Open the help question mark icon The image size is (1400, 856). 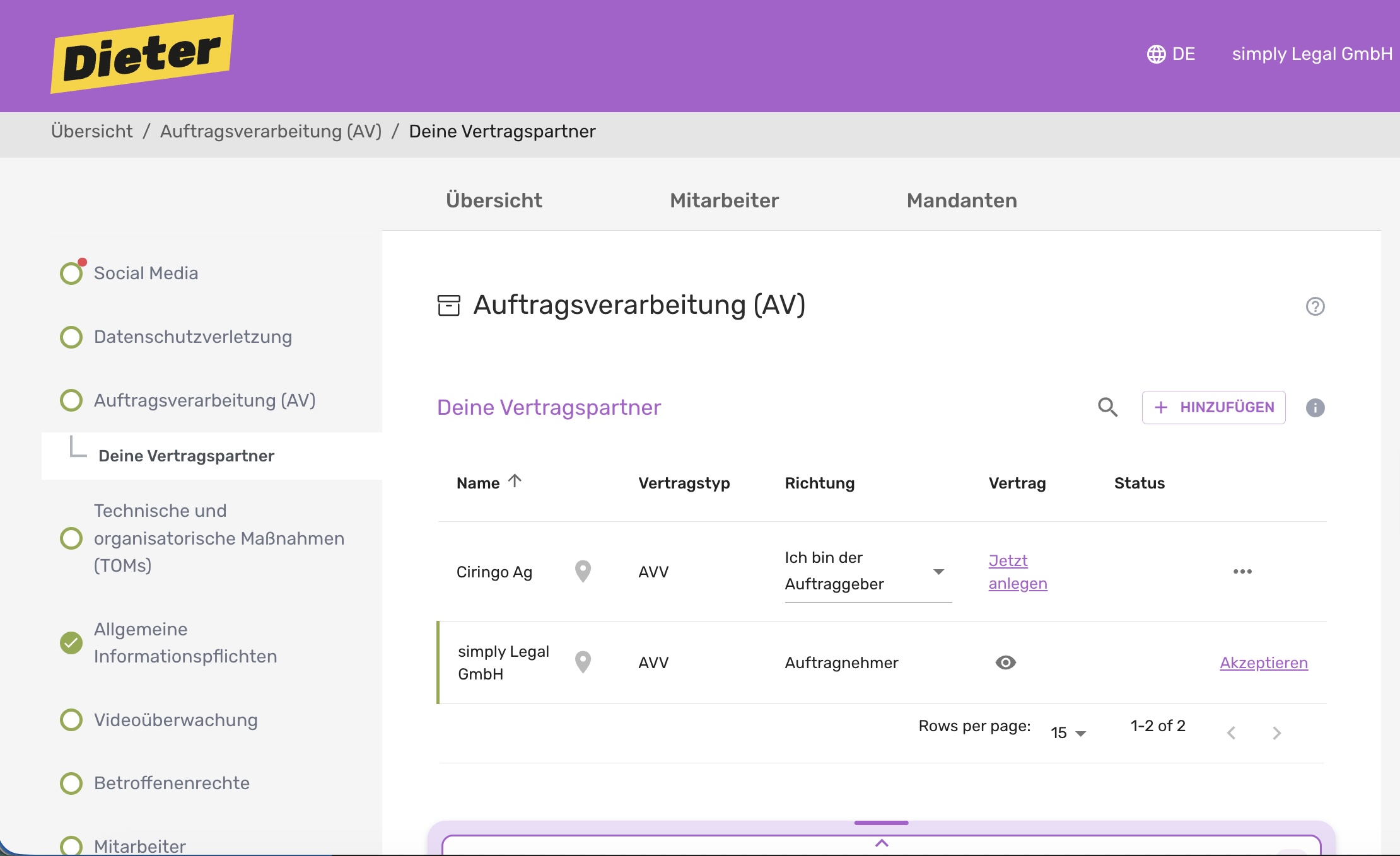tap(1315, 306)
